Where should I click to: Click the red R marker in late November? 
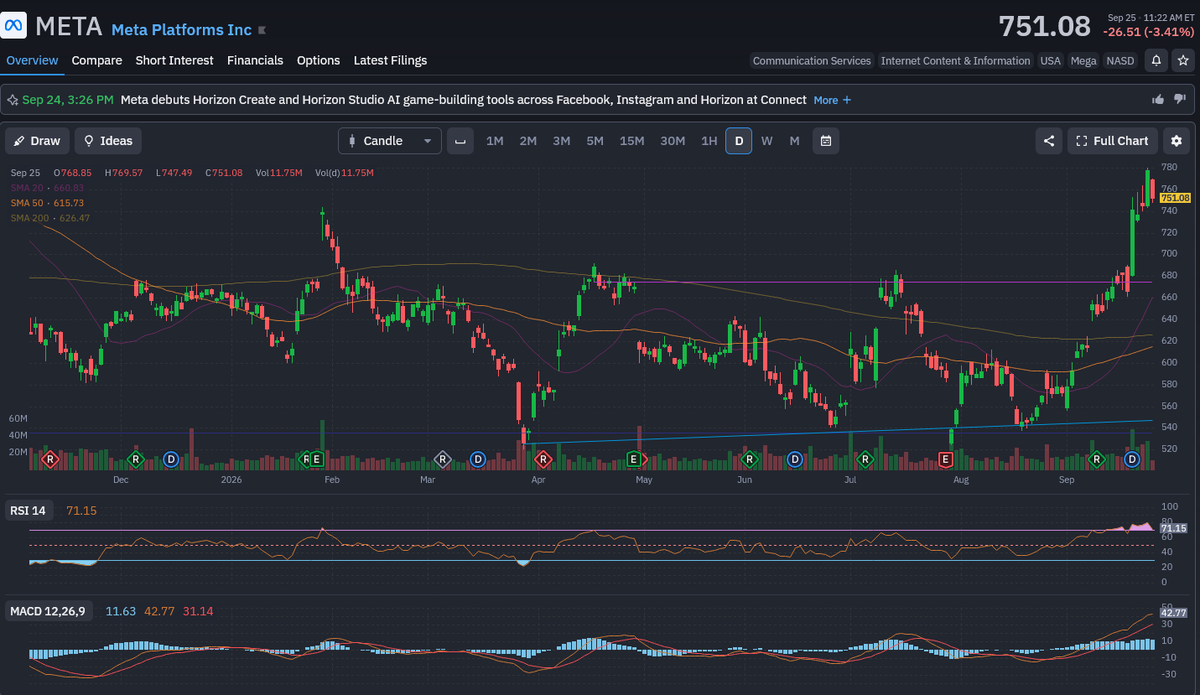[49, 459]
